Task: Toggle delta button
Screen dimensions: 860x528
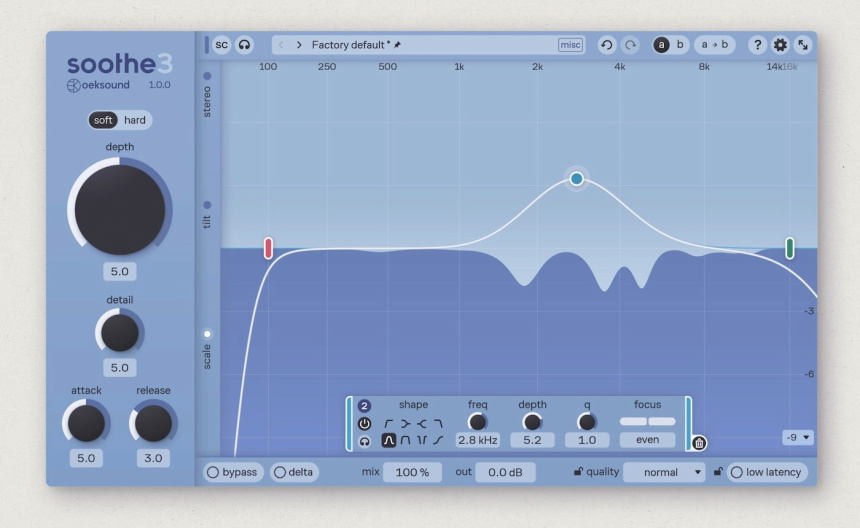Action: pyautogui.click(x=295, y=472)
